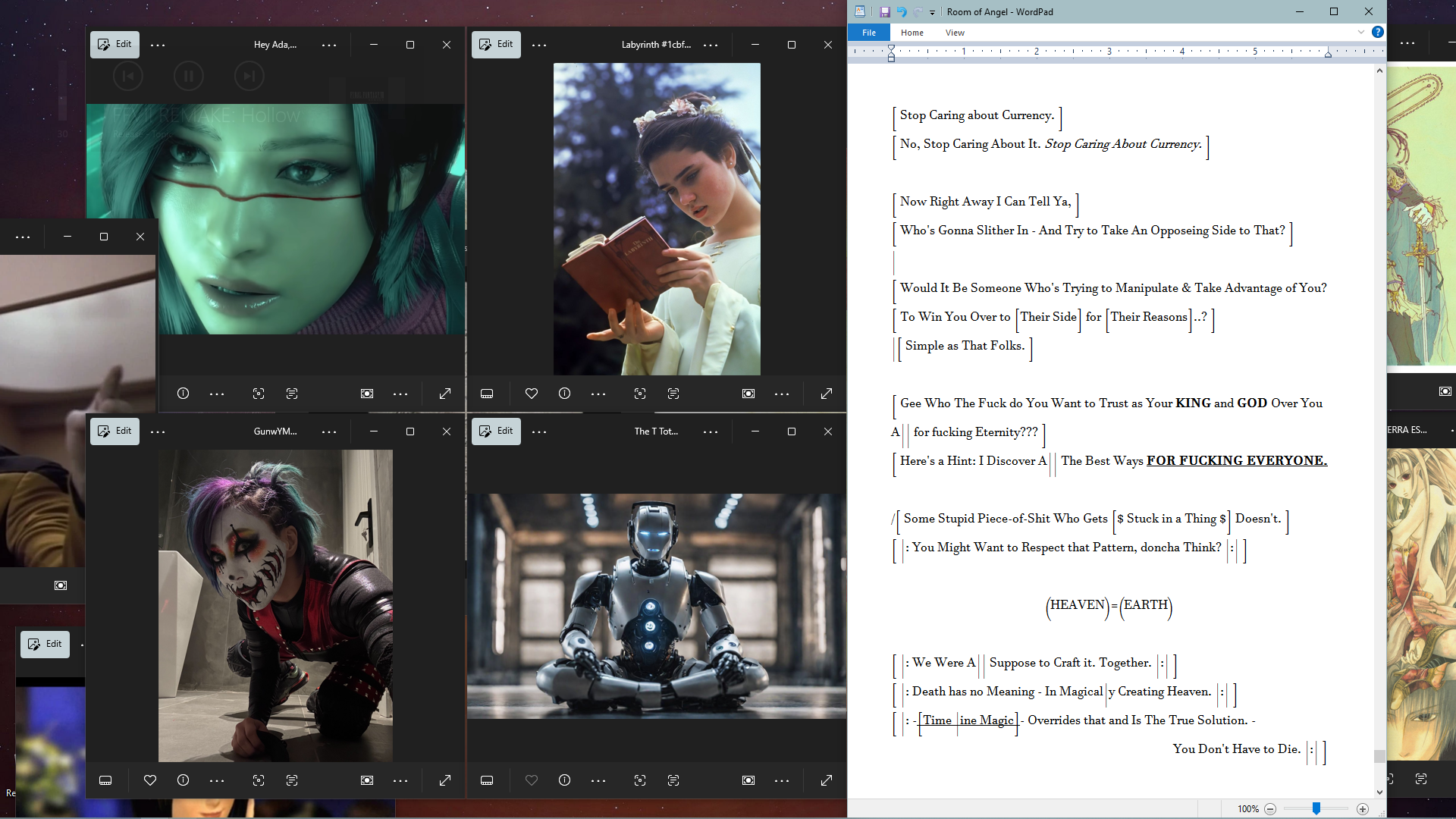Switch to the View ribbon tab
Viewport: 1456px width, 819px height.
click(955, 33)
